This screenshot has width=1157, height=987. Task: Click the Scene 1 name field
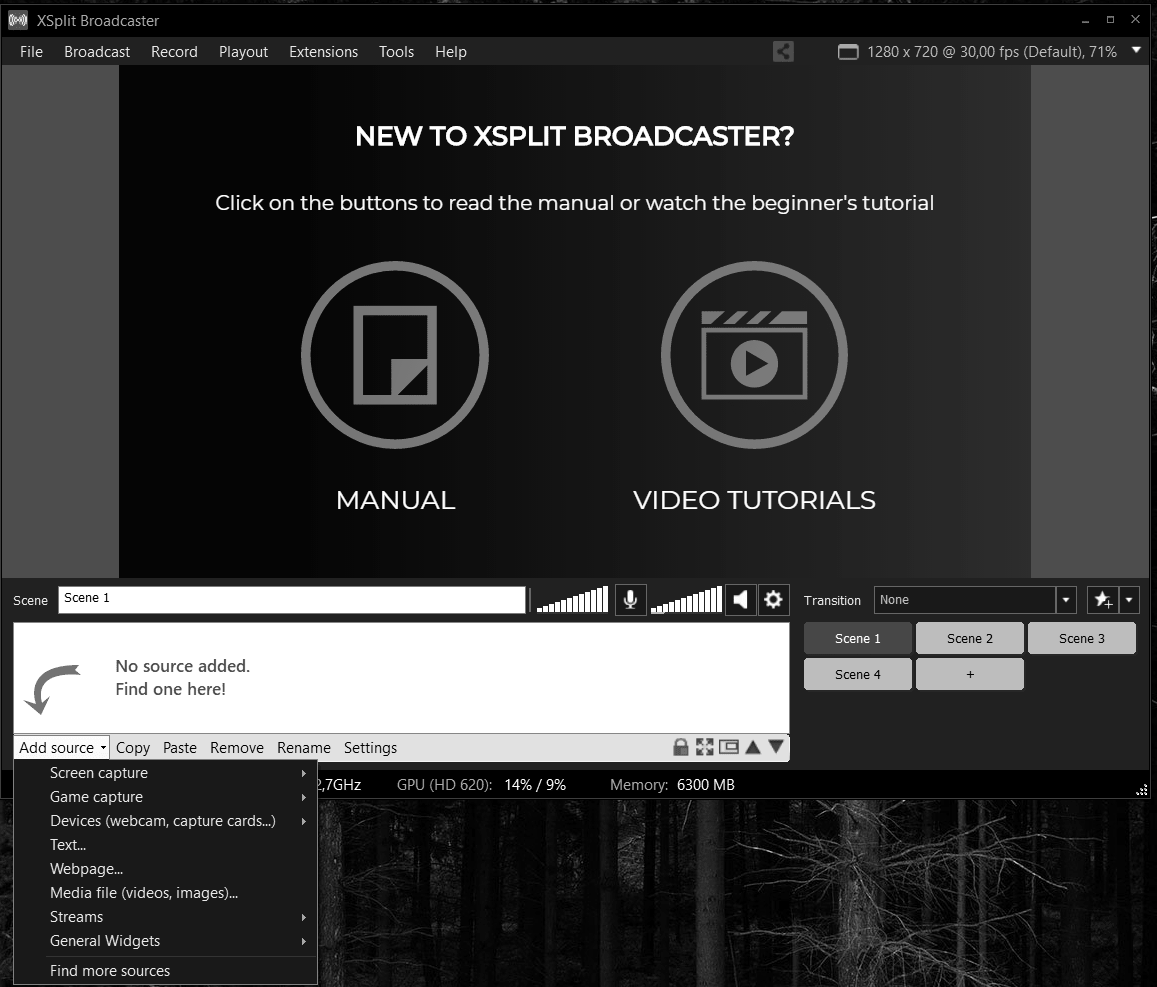click(x=292, y=599)
